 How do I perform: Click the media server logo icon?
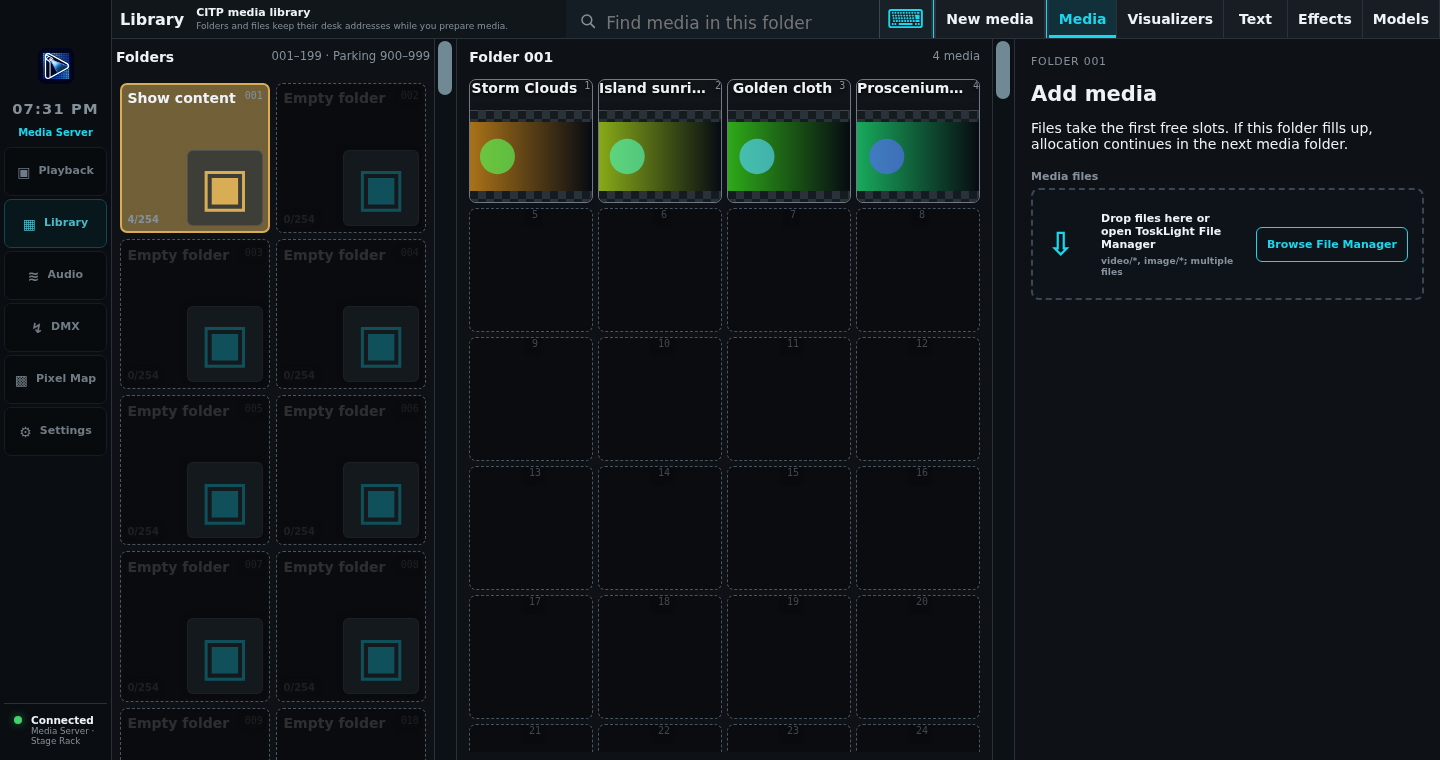pyautogui.click(x=56, y=66)
